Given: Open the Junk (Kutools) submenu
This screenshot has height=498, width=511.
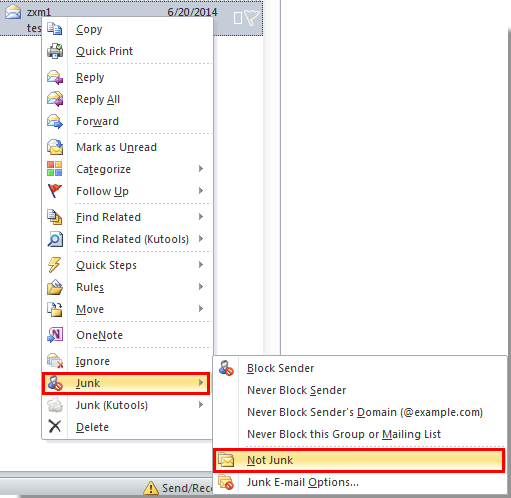Looking at the screenshot, I should click(x=127, y=405).
